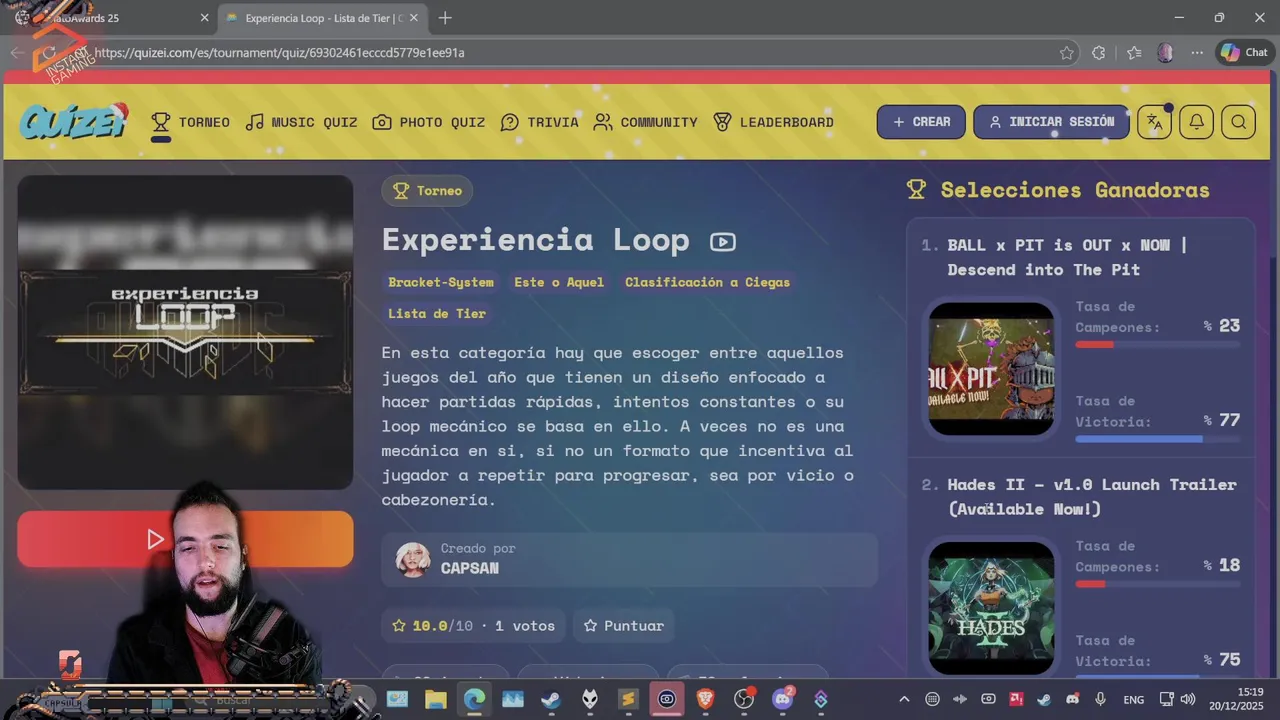Open browser extensions icon
1280x720 pixels.
[1099, 53]
